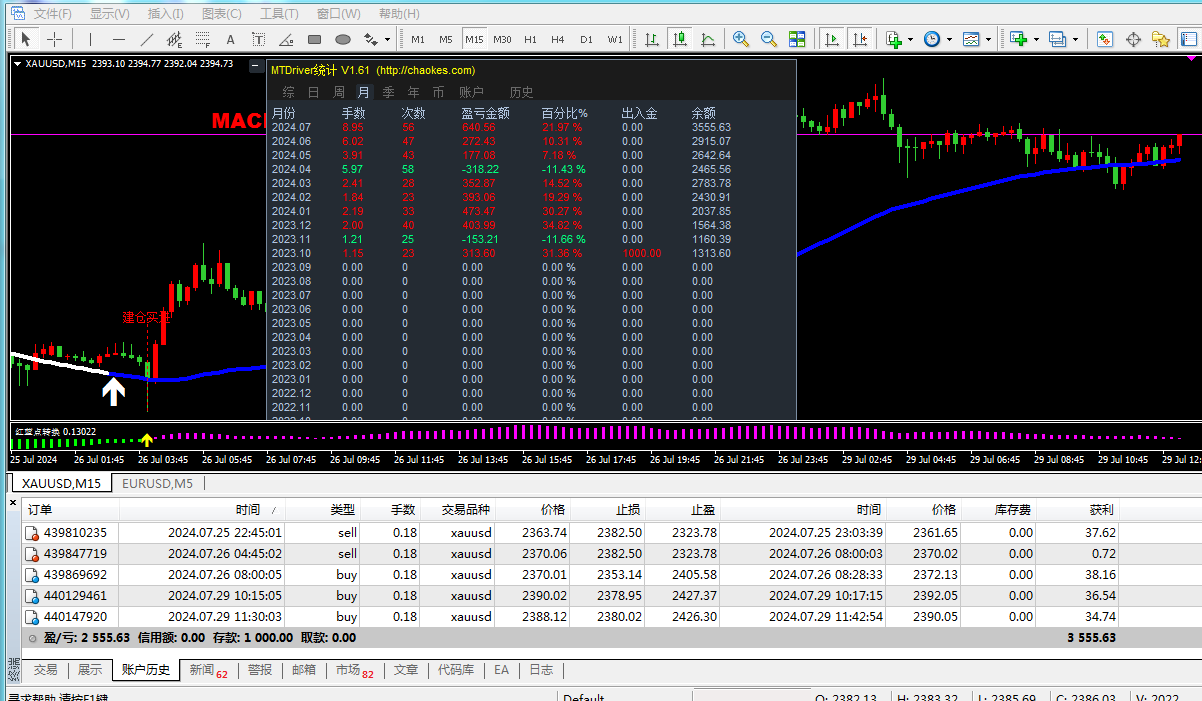Viewport: 1202px width, 701px height.
Task: Open the 市场 terminal tab
Action: click(x=353, y=670)
